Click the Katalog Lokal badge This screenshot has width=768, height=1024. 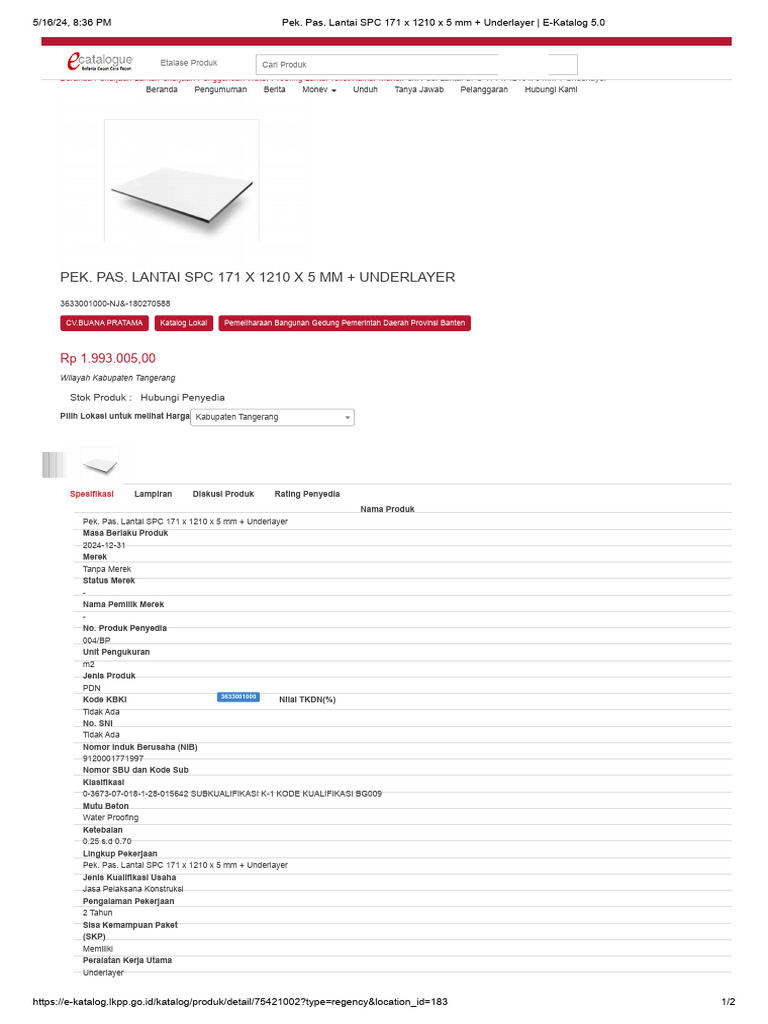point(184,323)
